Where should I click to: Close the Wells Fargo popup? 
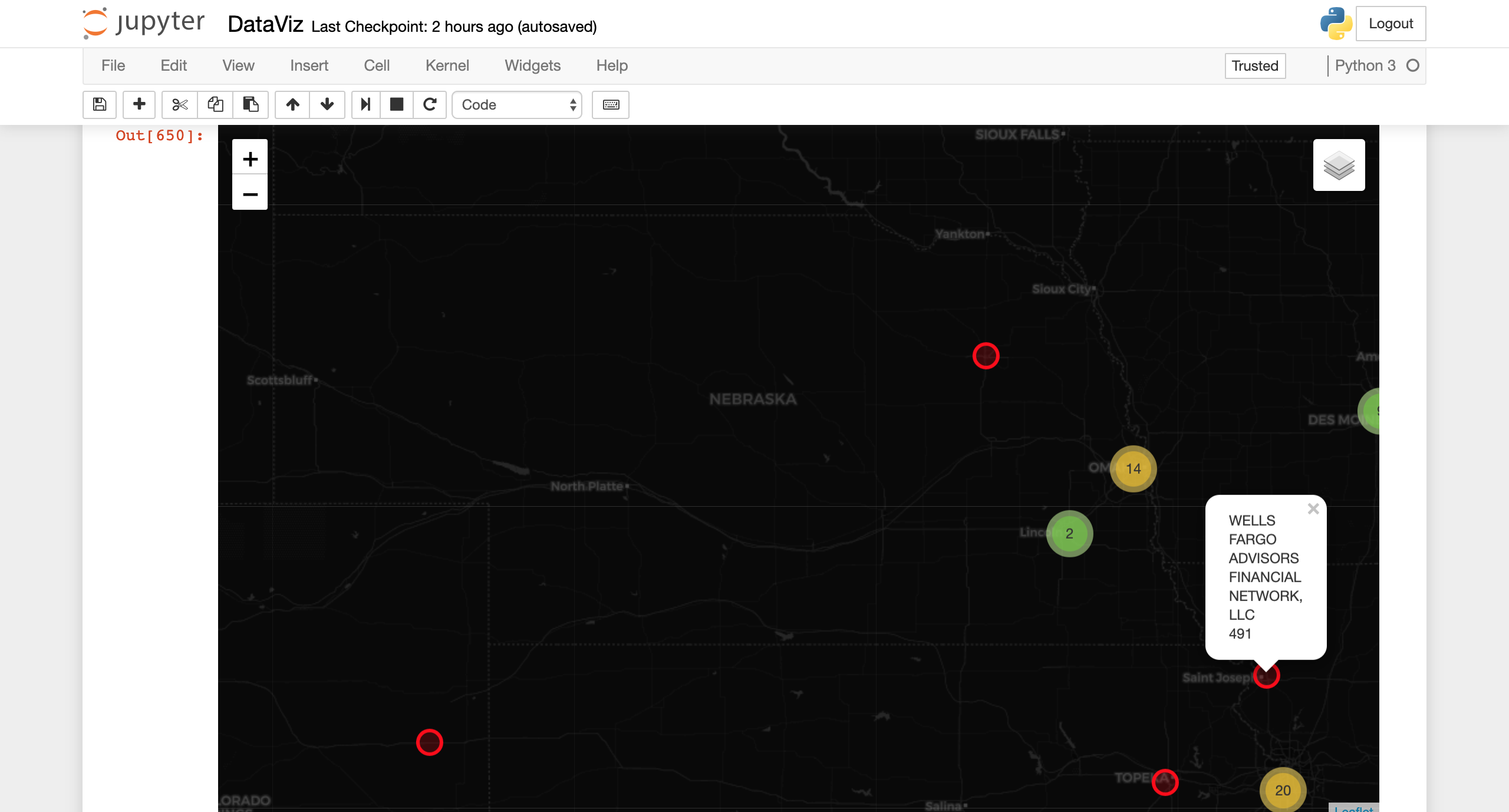click(1313, 509)
